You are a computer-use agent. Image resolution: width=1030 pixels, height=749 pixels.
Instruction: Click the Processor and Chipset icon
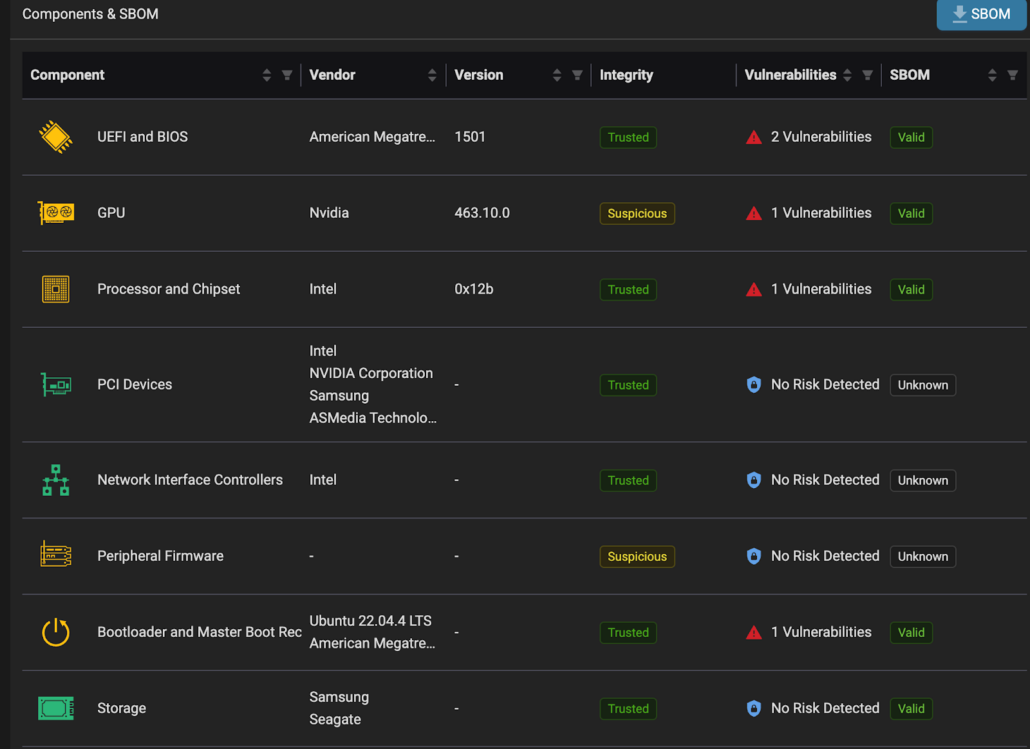(55, 289)
